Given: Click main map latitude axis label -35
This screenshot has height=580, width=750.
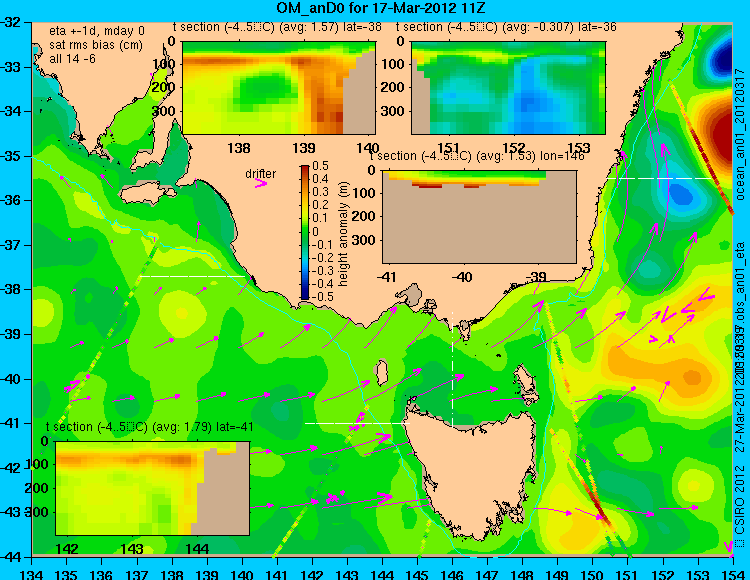Looking at the screenshot, I should (11, 156).
